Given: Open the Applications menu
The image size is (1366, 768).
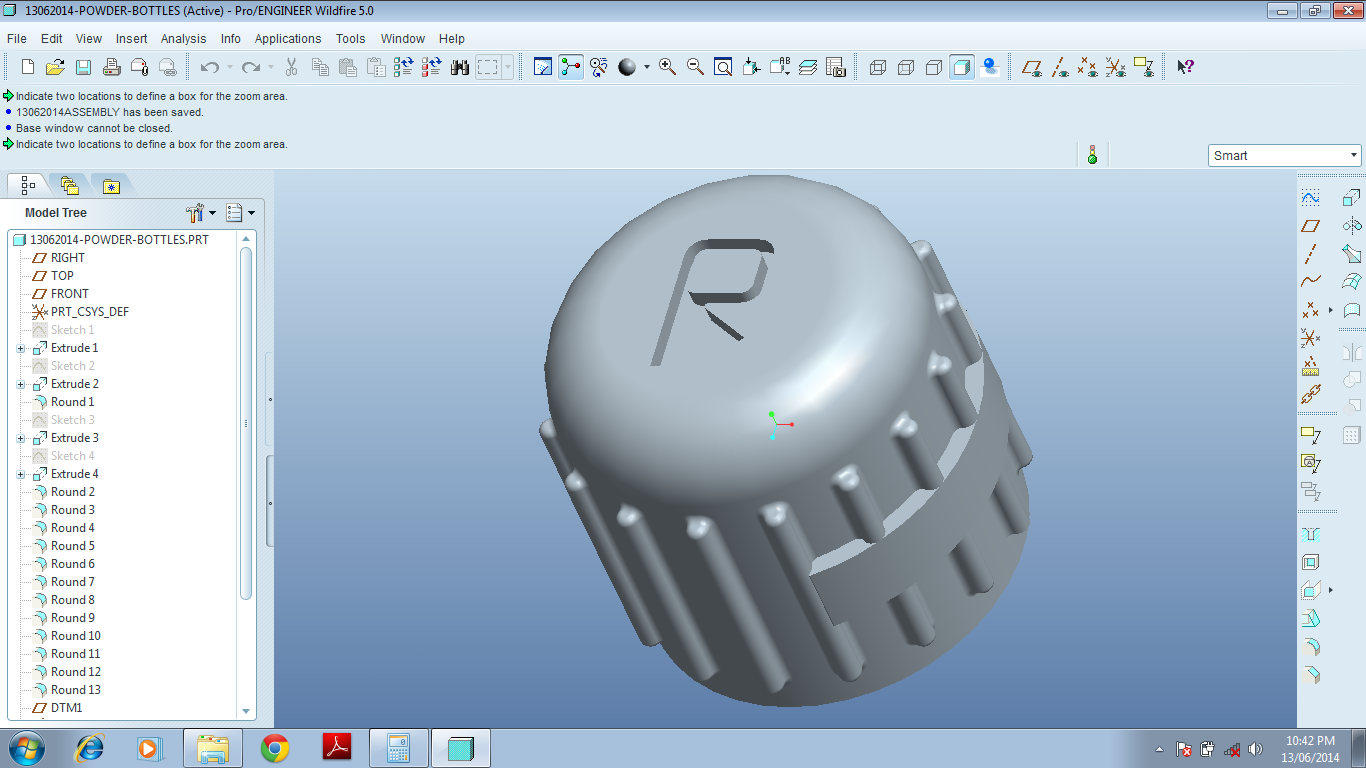Looking at the screenshot, I should 288,39.
